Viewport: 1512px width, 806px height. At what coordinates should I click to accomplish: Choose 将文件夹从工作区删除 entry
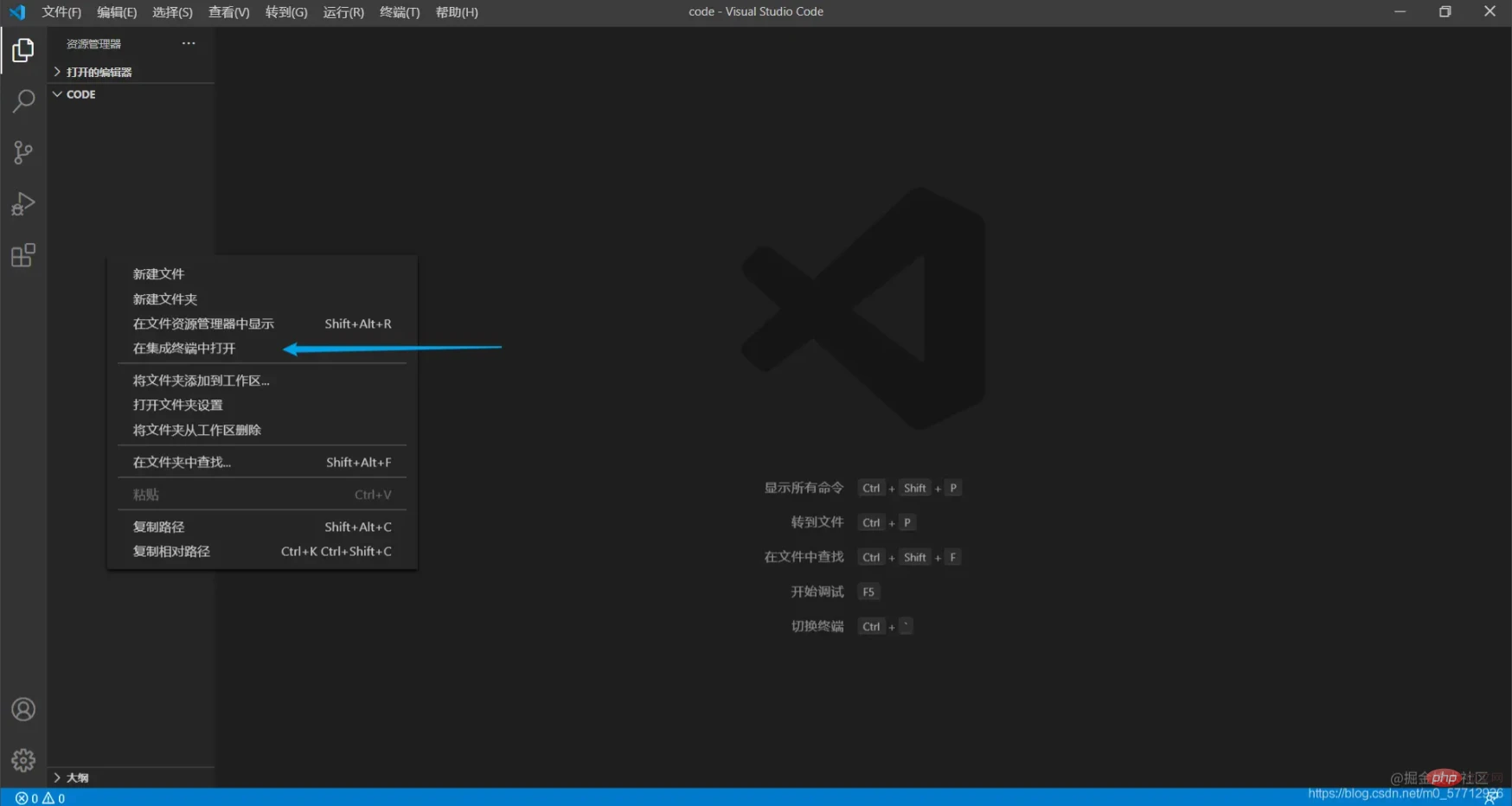click(262, 430)
